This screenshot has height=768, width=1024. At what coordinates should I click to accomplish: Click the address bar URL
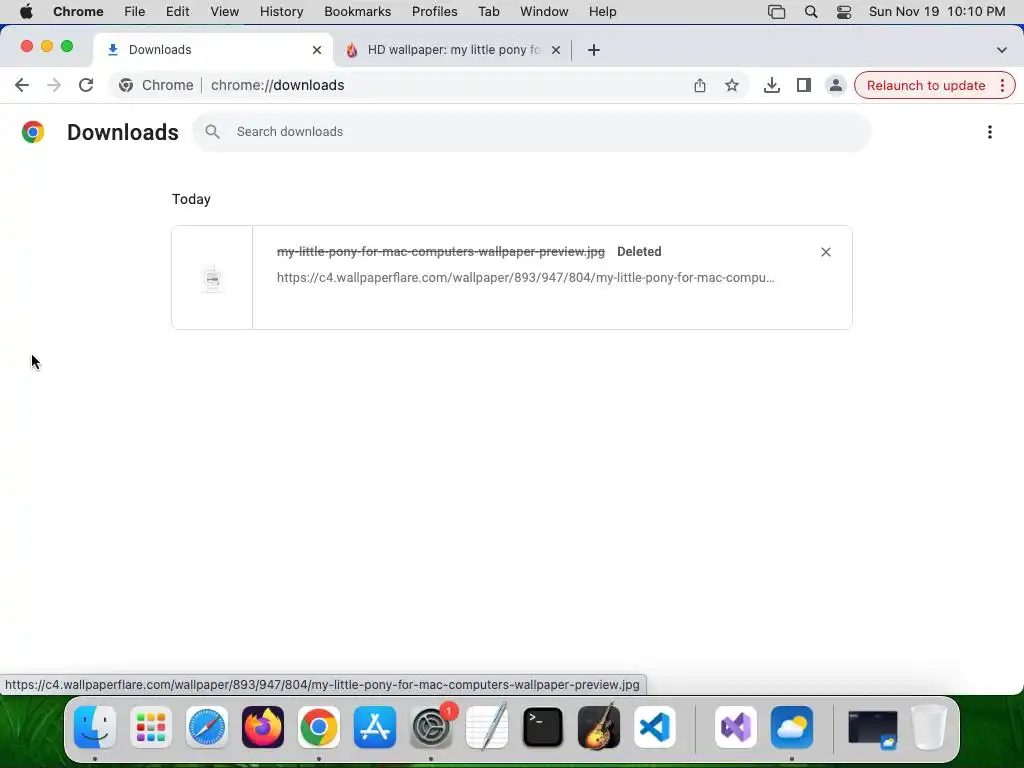(x=278, y=86)
